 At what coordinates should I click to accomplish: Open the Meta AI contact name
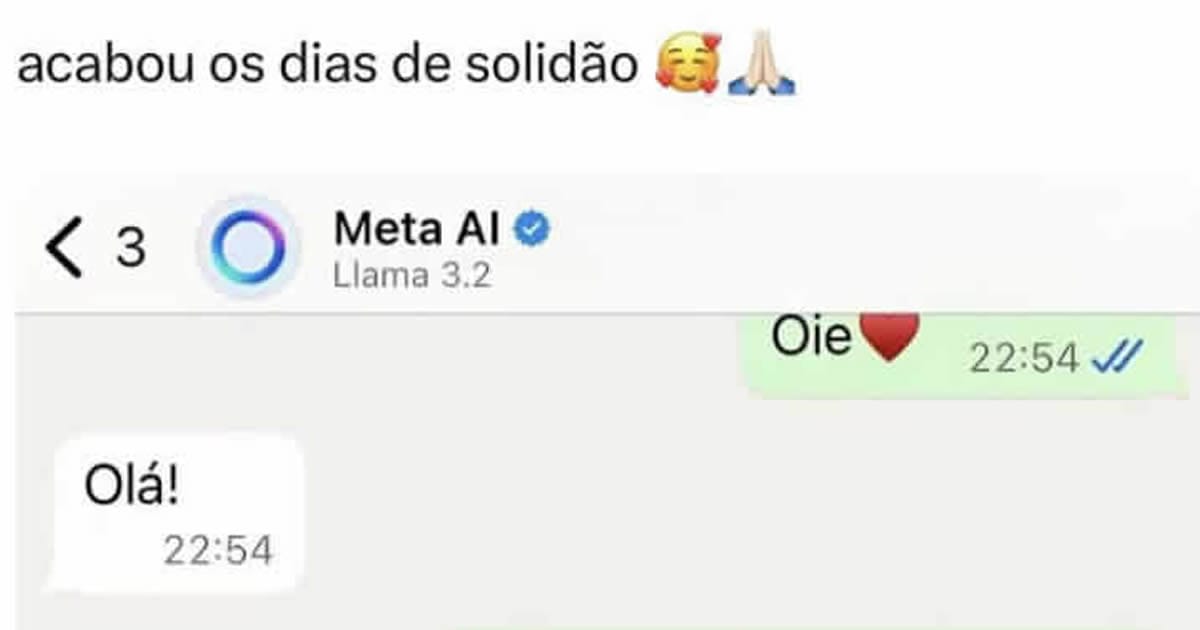(419, 231)
